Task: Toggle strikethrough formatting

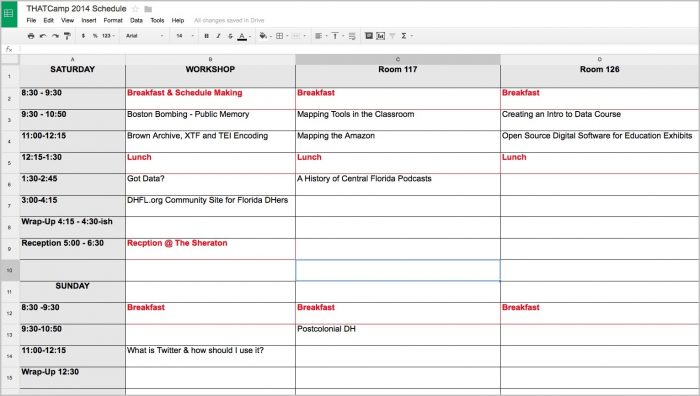Action: coord(230,36)
